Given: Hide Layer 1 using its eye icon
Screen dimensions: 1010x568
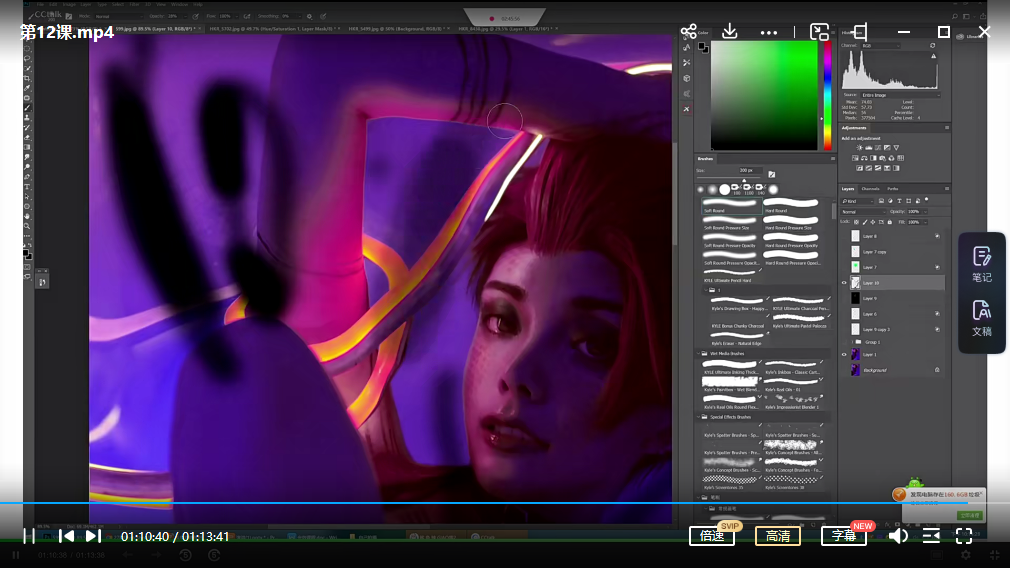Looking at the screenshot, I should pyautogui.click(x=844, y=354).
